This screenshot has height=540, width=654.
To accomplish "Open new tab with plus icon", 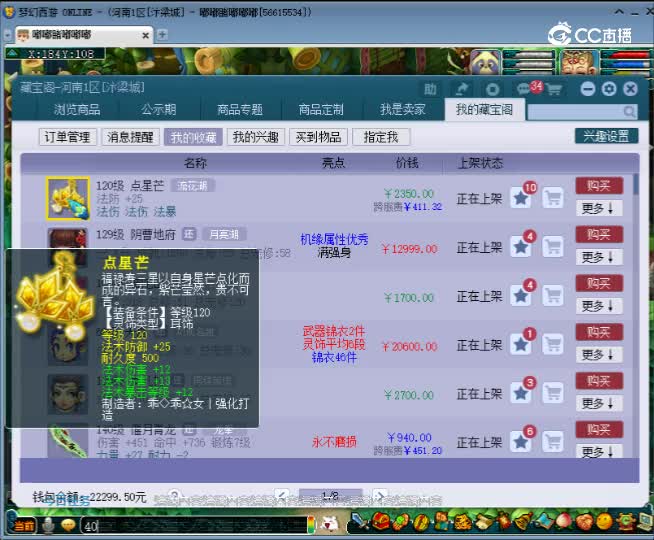I will 162,35.
